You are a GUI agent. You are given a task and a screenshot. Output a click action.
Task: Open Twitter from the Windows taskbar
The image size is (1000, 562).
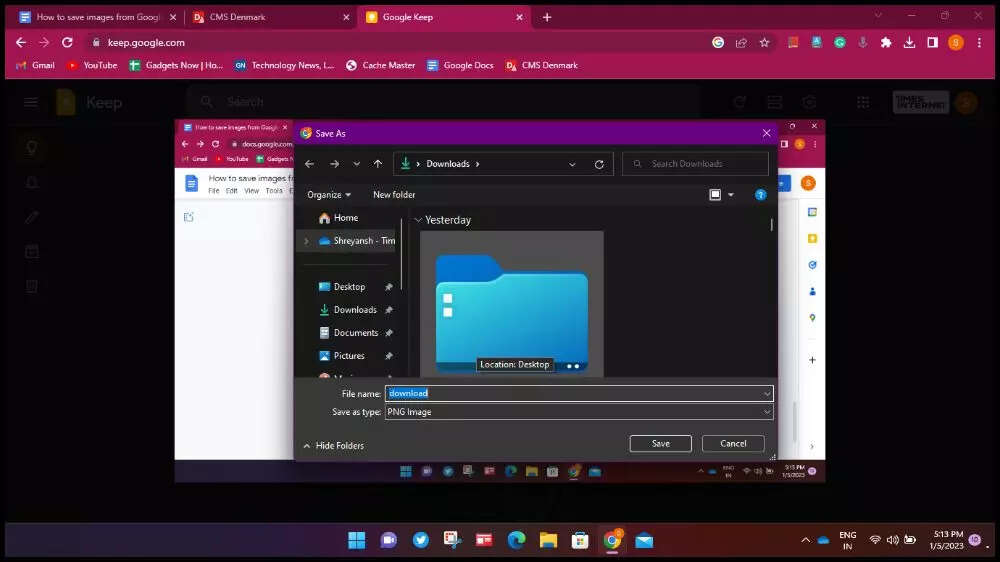click(421, 540)
